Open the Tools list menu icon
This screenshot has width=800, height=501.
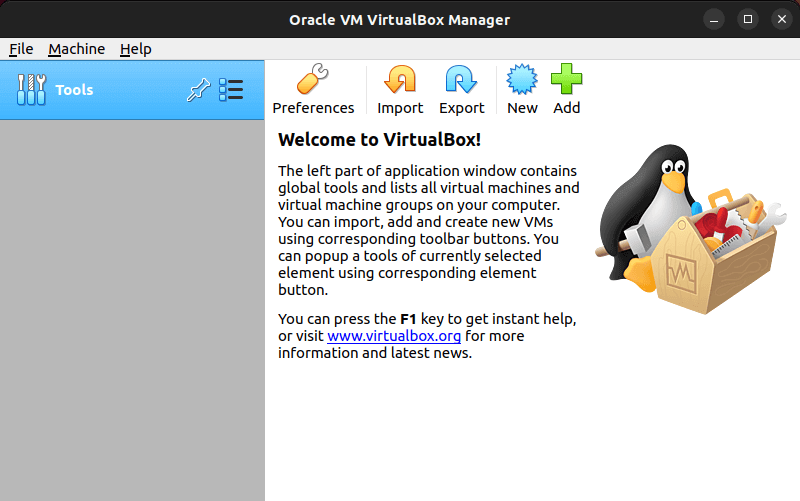click(x=231, y=90)
